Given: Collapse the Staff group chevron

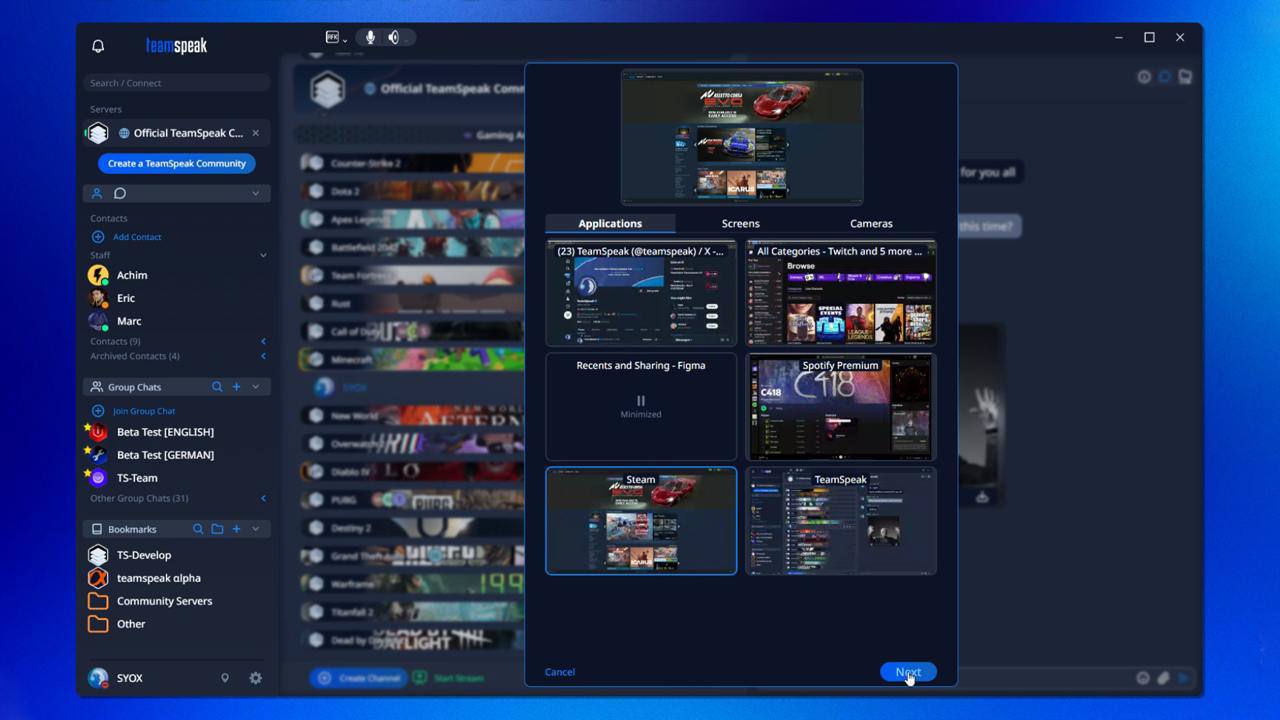Looking at the screenshot, I should (263, 255).
